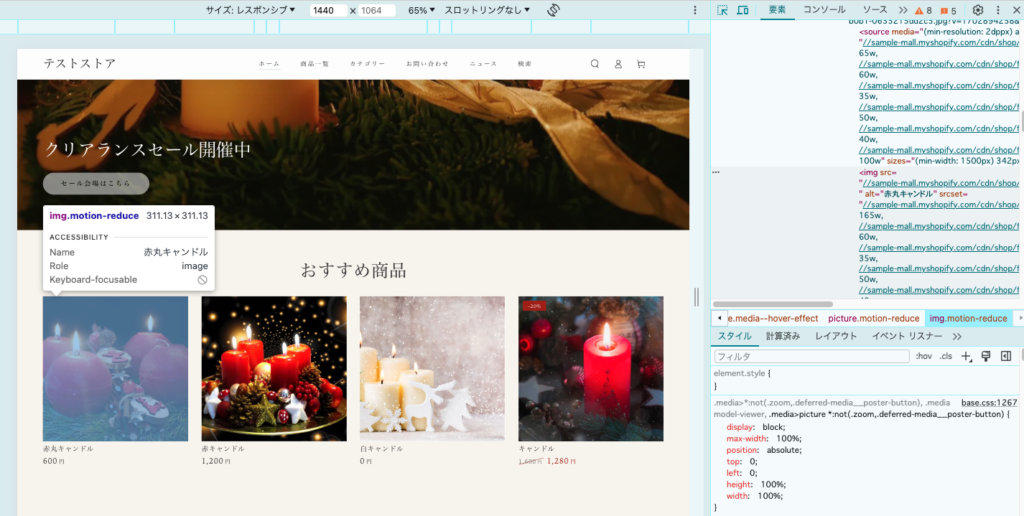Open the サイズ: レスポンシブ dropdown

(250, 10)
